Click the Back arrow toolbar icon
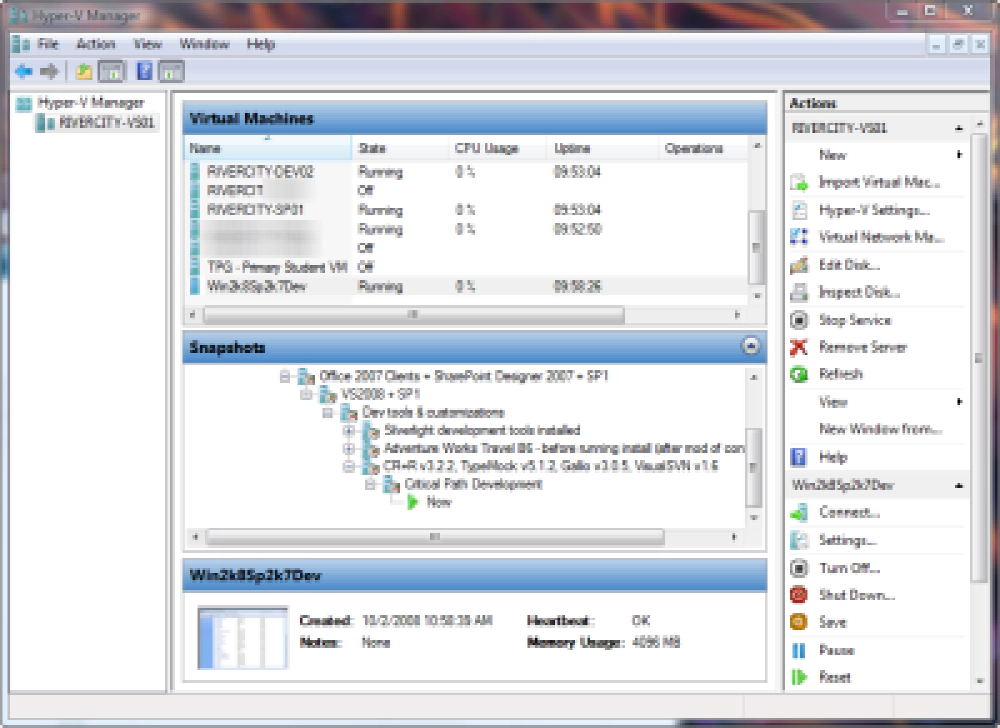1000x728 pixels. [x=24, y=71]
